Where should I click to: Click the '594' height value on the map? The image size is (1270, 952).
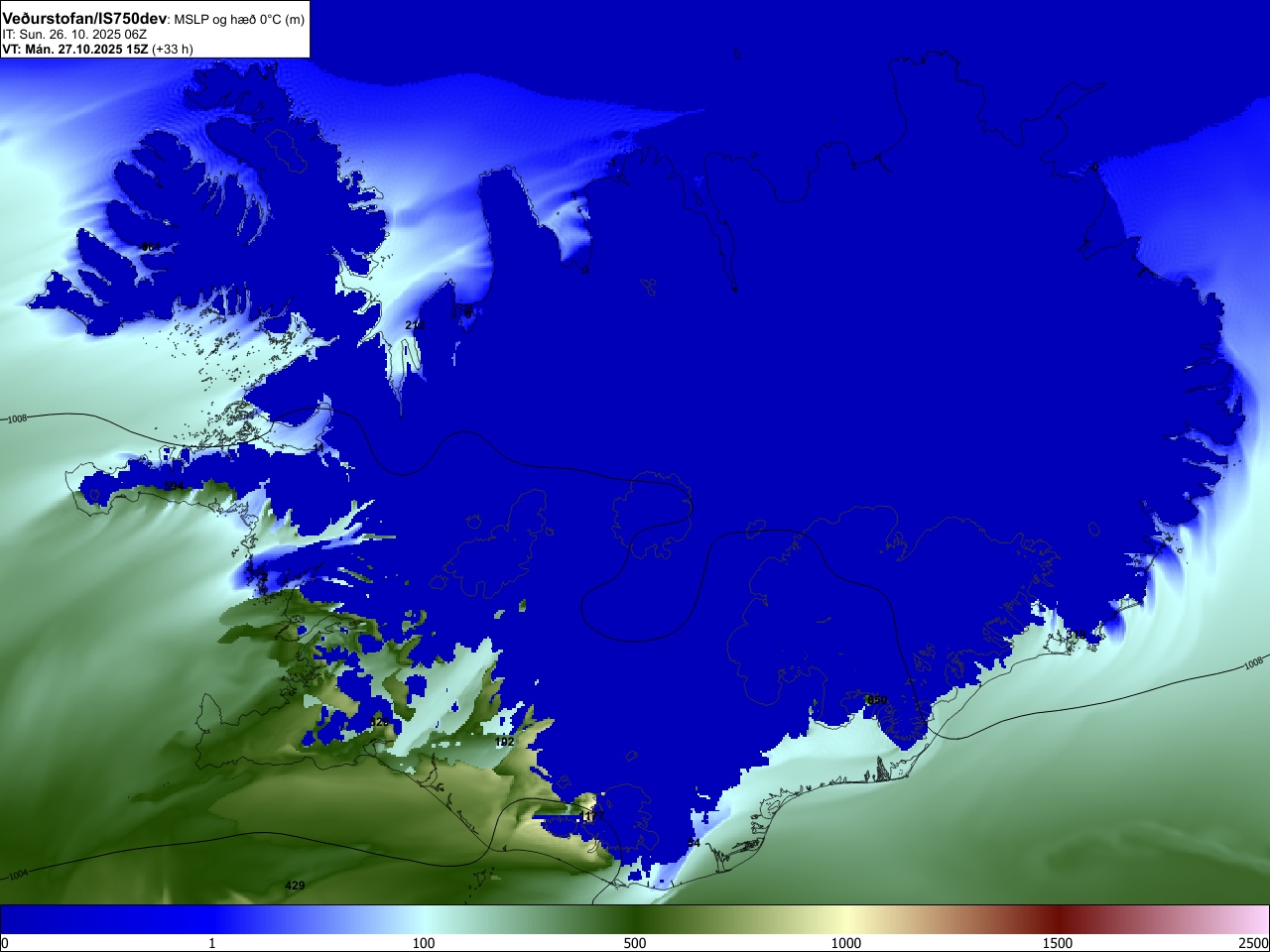(174, 486)
